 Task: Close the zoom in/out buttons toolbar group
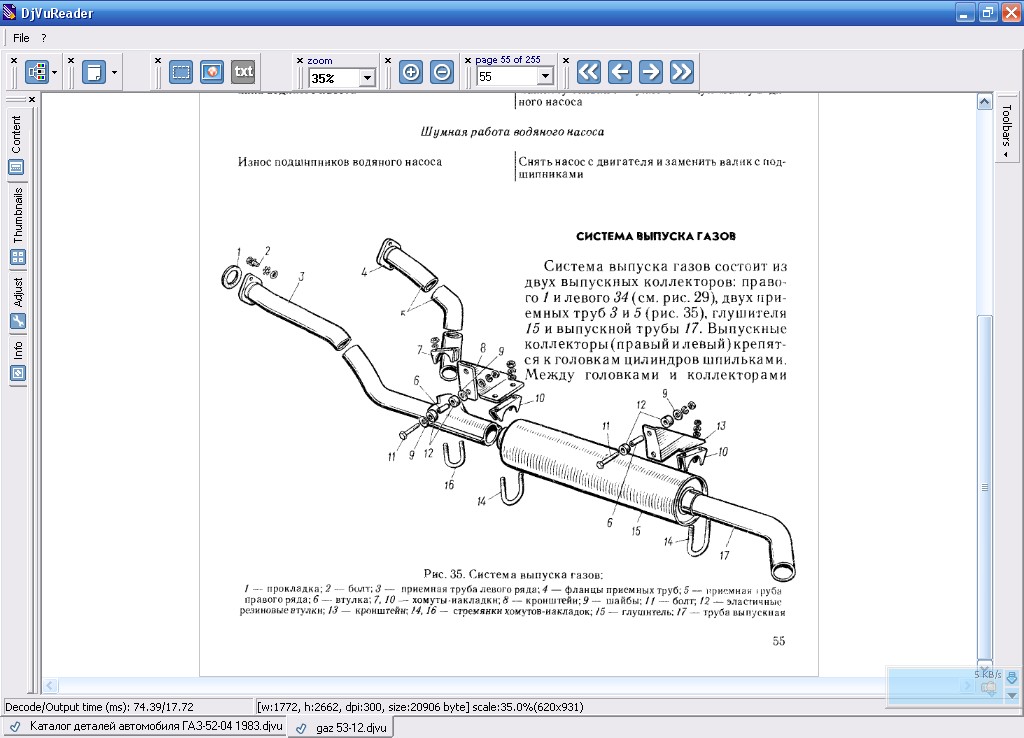point(388,60)
